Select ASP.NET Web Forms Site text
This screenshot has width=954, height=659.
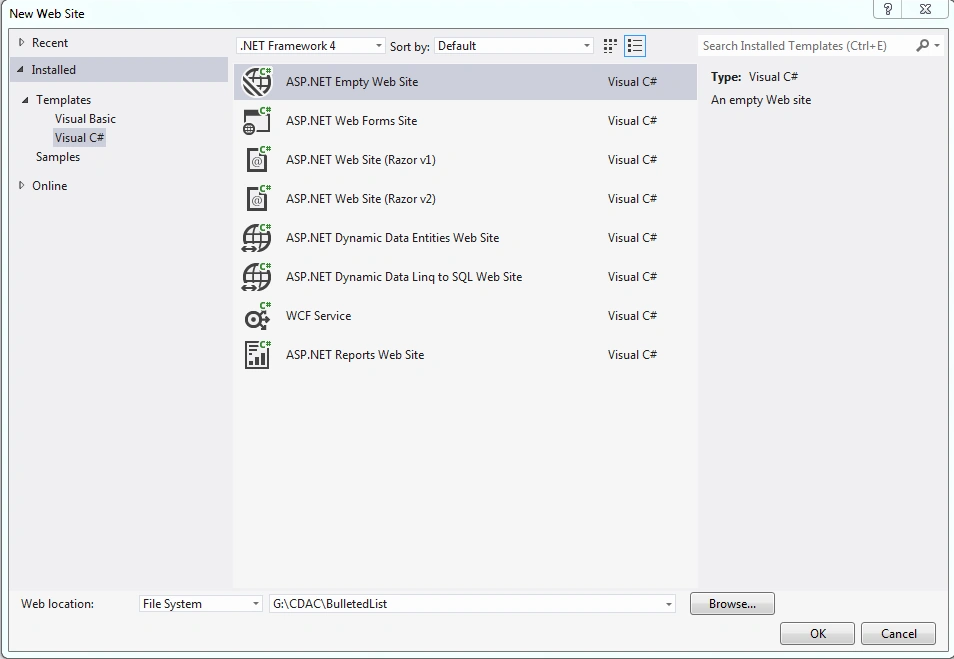(352, 120)
